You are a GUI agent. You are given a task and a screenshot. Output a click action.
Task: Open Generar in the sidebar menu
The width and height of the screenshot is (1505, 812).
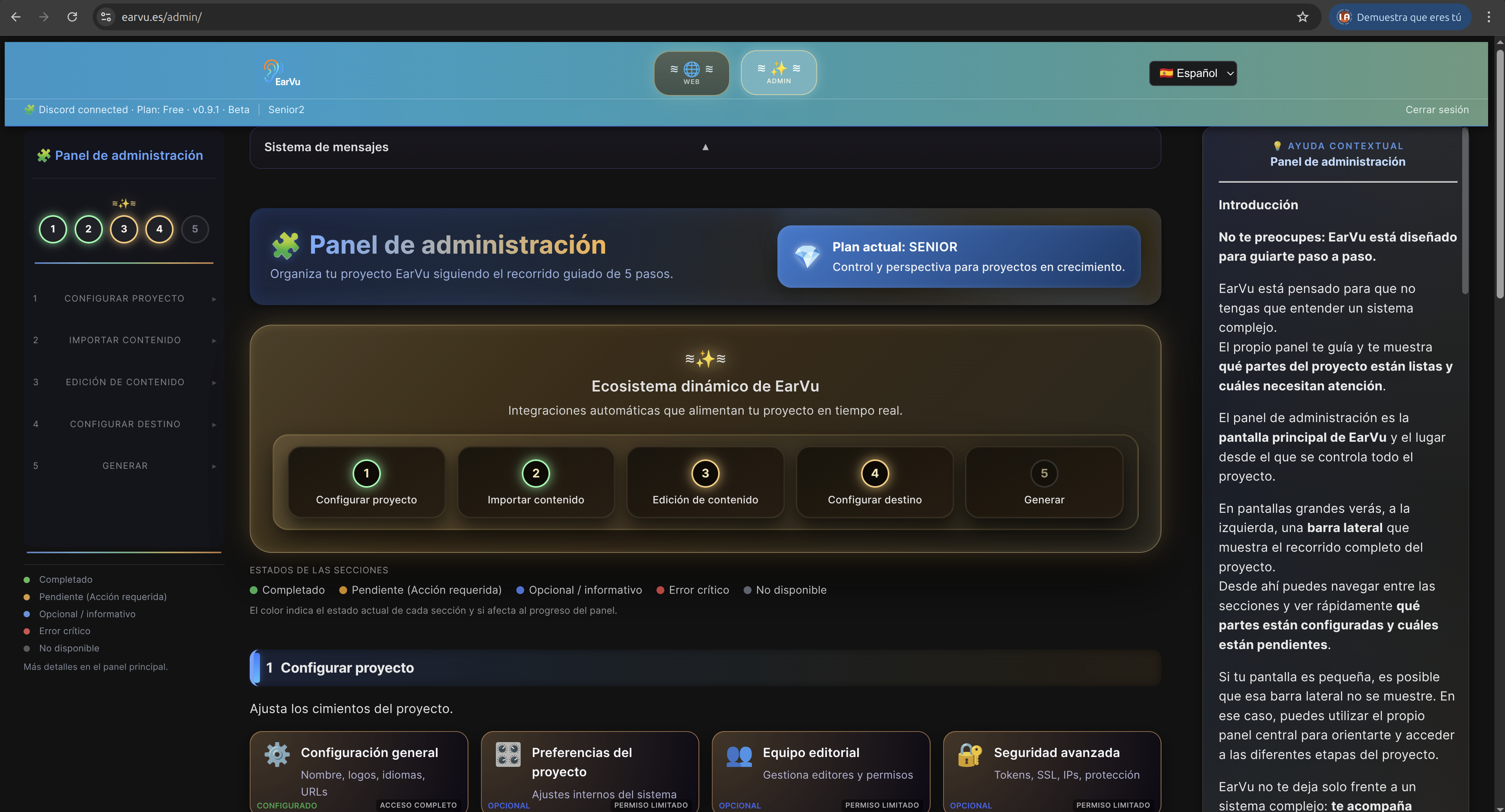pyautogui.click(x=124, y=466)
